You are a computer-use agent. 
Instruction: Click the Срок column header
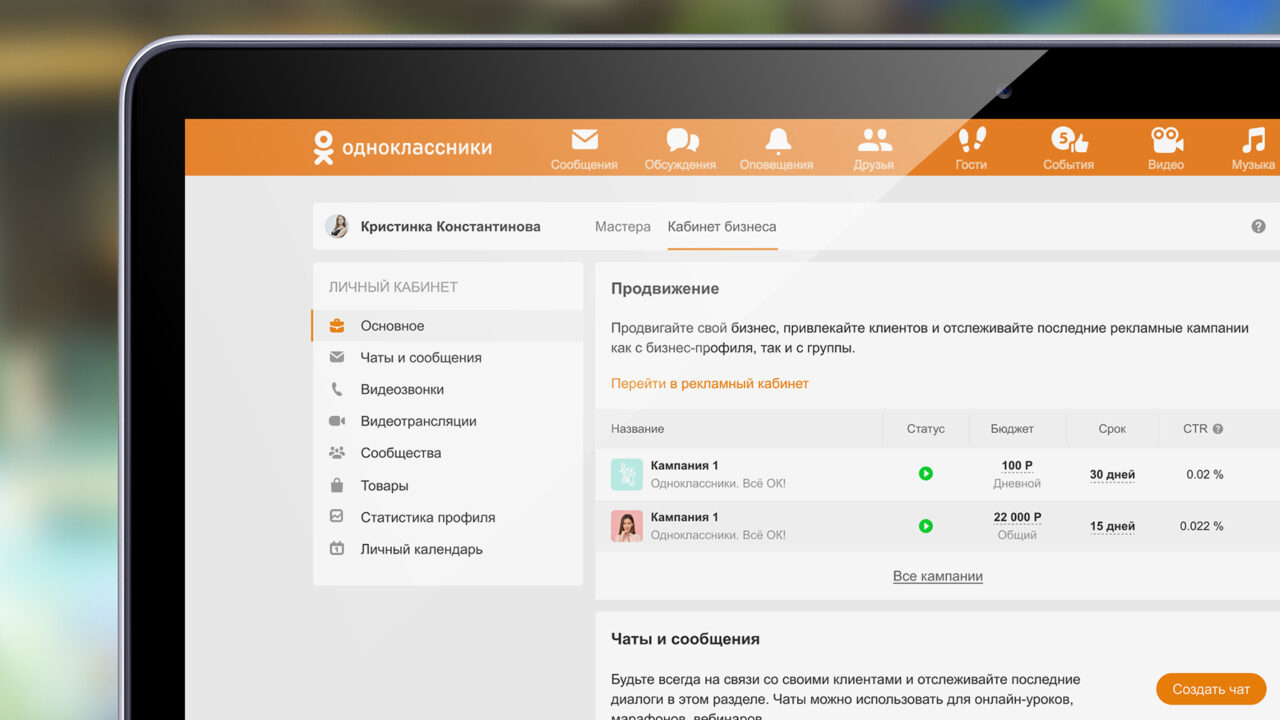[1112, 429]
